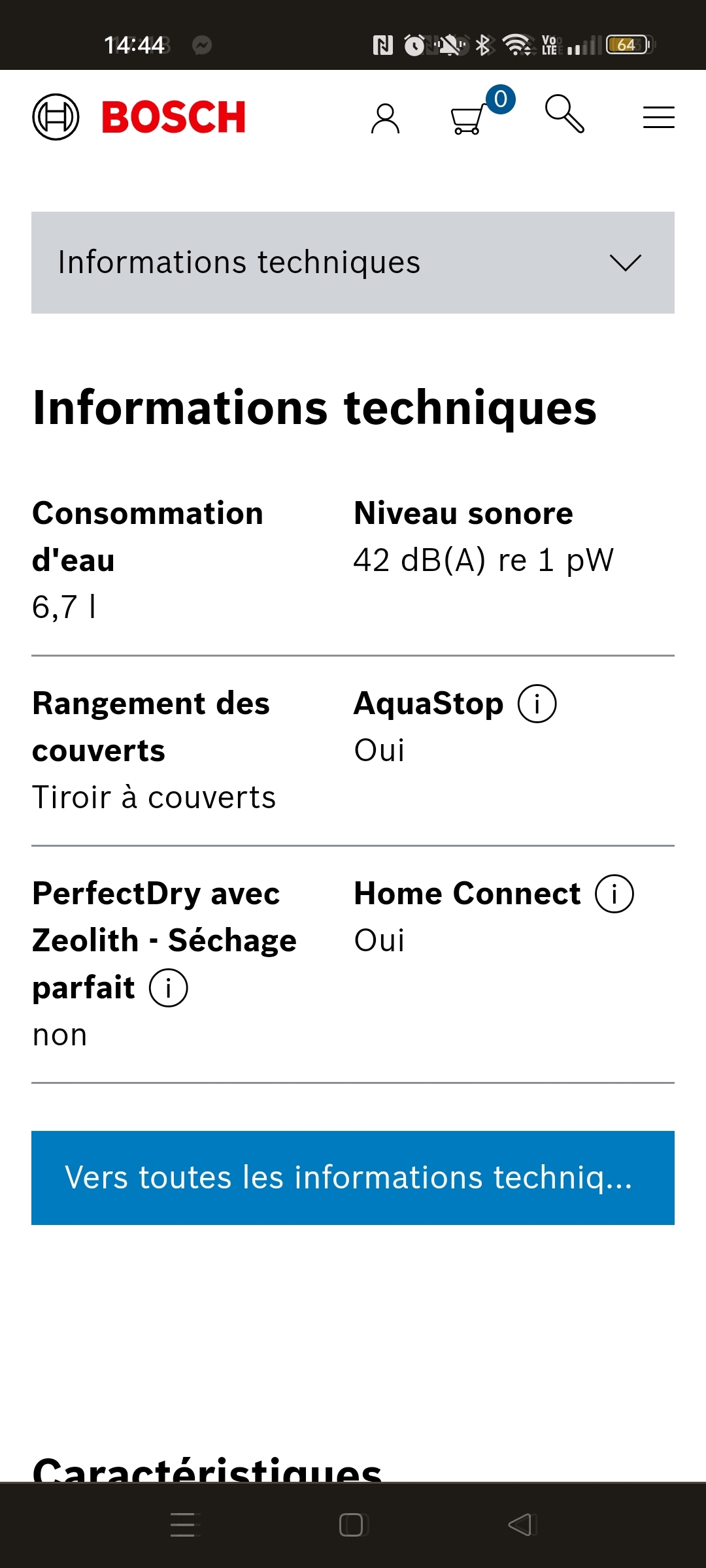Open the shopping cart
The height and width of the screenshot is (1568, 706).
coord(468,120)
